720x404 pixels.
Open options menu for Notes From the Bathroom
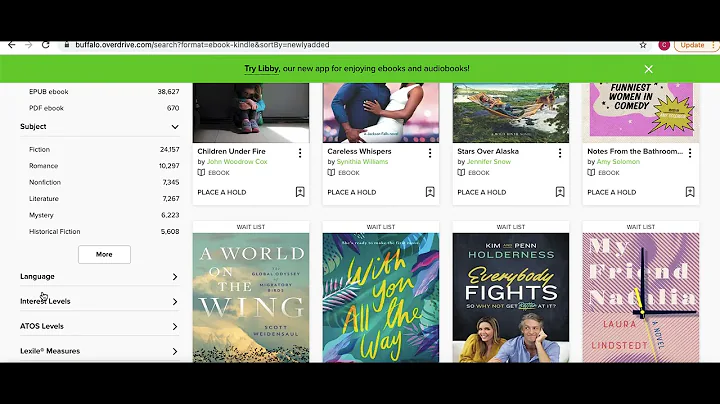point(690,153)
